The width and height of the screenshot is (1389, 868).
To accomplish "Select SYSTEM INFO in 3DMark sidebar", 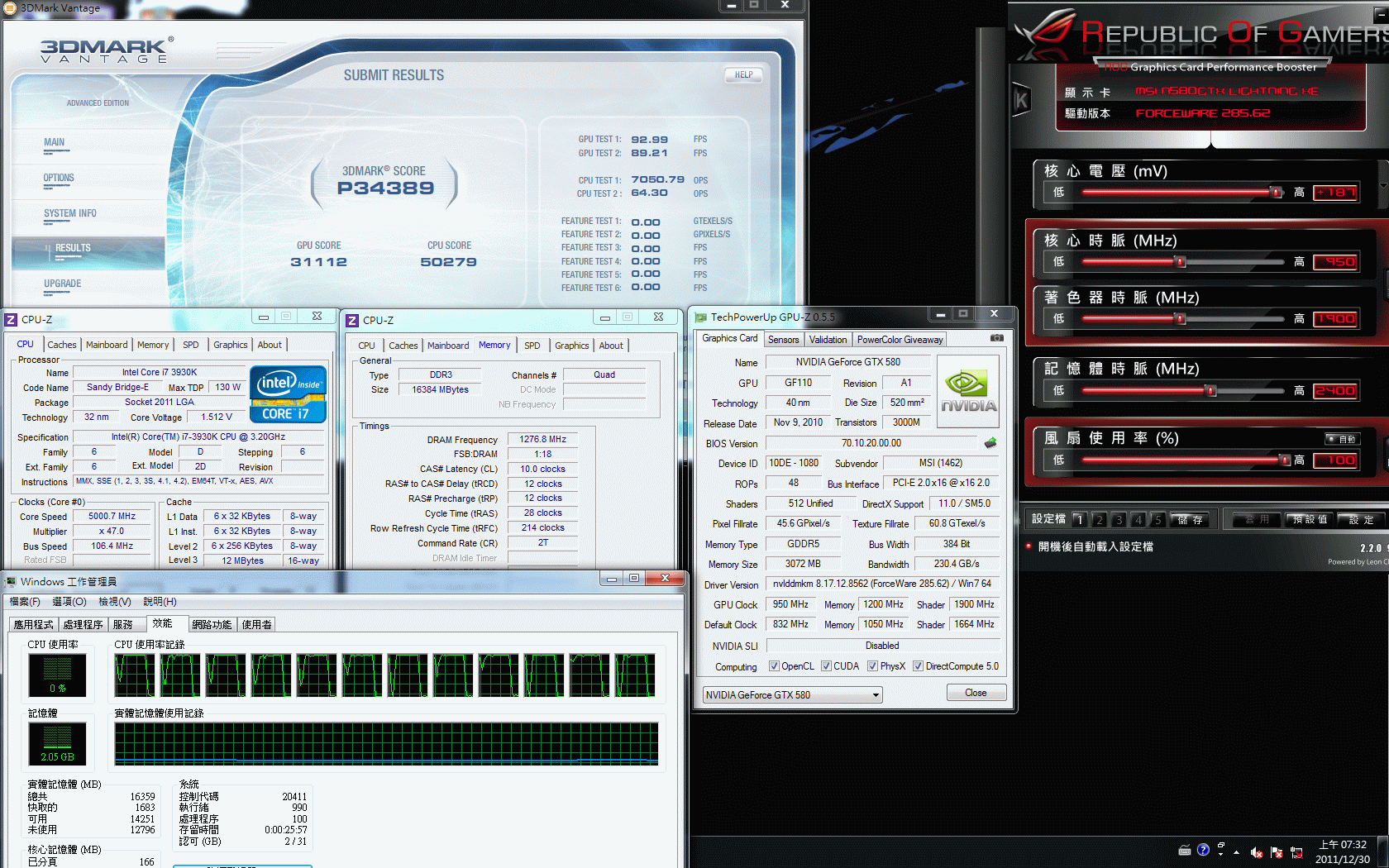I will [70, 213].
